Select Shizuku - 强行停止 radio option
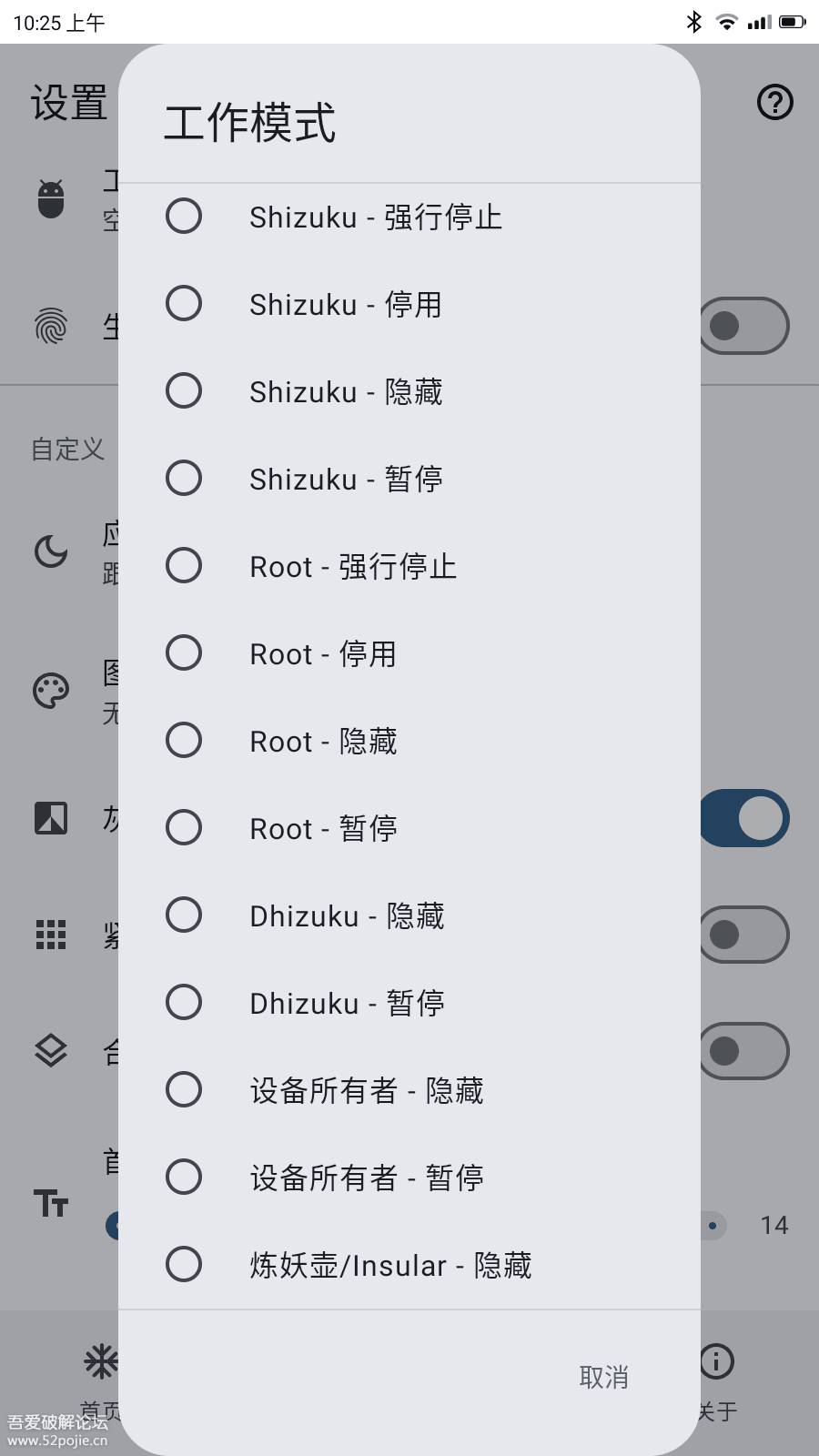The width and height of the screenshot is (819, 1456). click(185, 217)
